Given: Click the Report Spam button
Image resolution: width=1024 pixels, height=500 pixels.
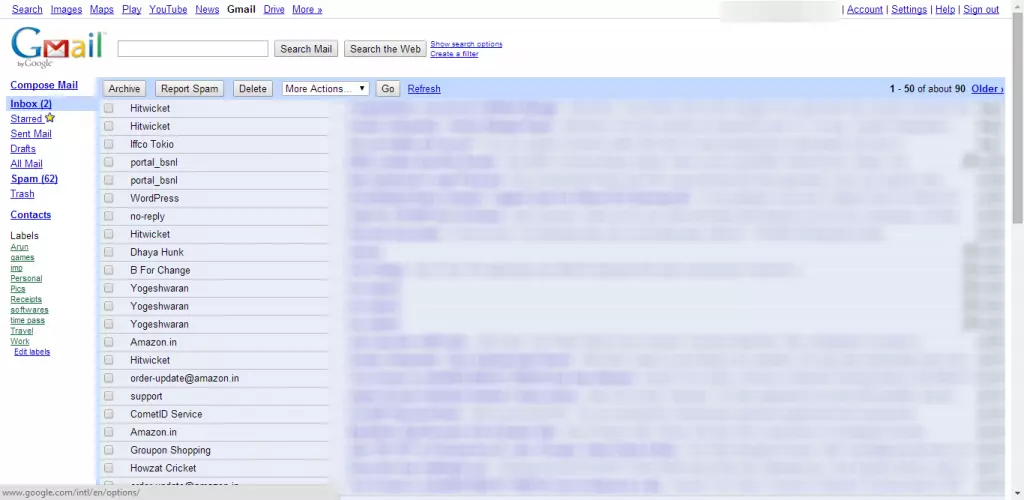Looking at the screenshot, I should [x=189, y=89].
